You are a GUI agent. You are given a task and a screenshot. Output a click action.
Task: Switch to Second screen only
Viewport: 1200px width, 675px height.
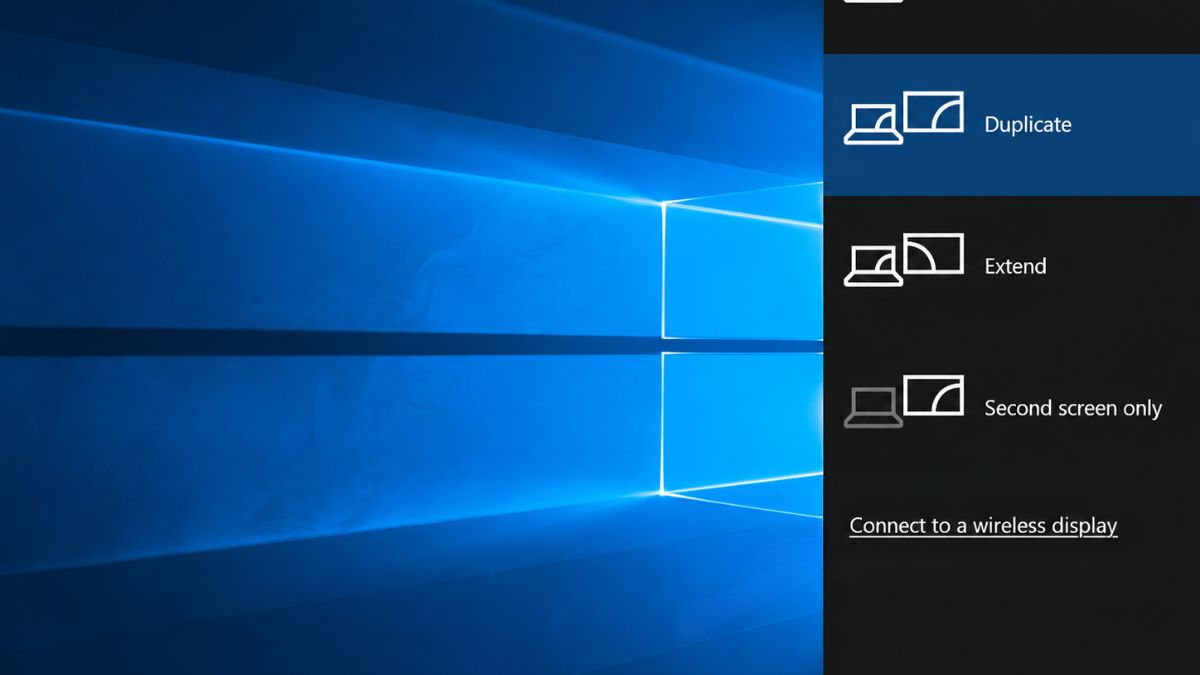point(1011,407)
